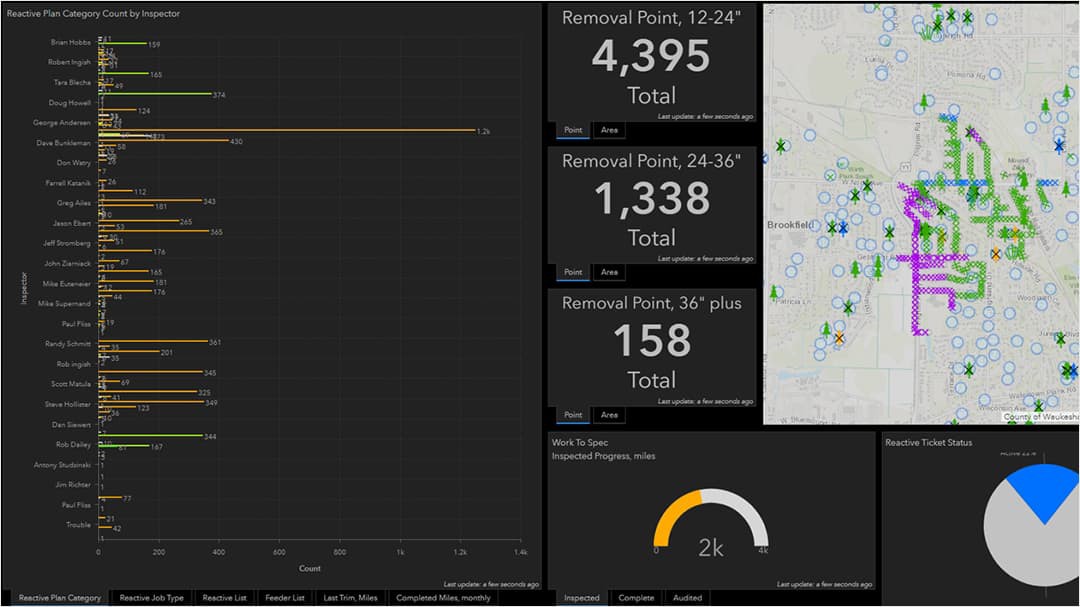Select the orange X marker east of purple grid
This screenshot has width=1080, height=607.
coord(995,254)
